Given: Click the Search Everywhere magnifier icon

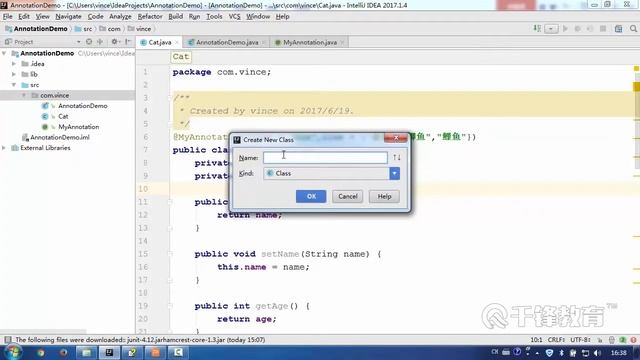Looking at the screenshot, I should coord(633,29).
